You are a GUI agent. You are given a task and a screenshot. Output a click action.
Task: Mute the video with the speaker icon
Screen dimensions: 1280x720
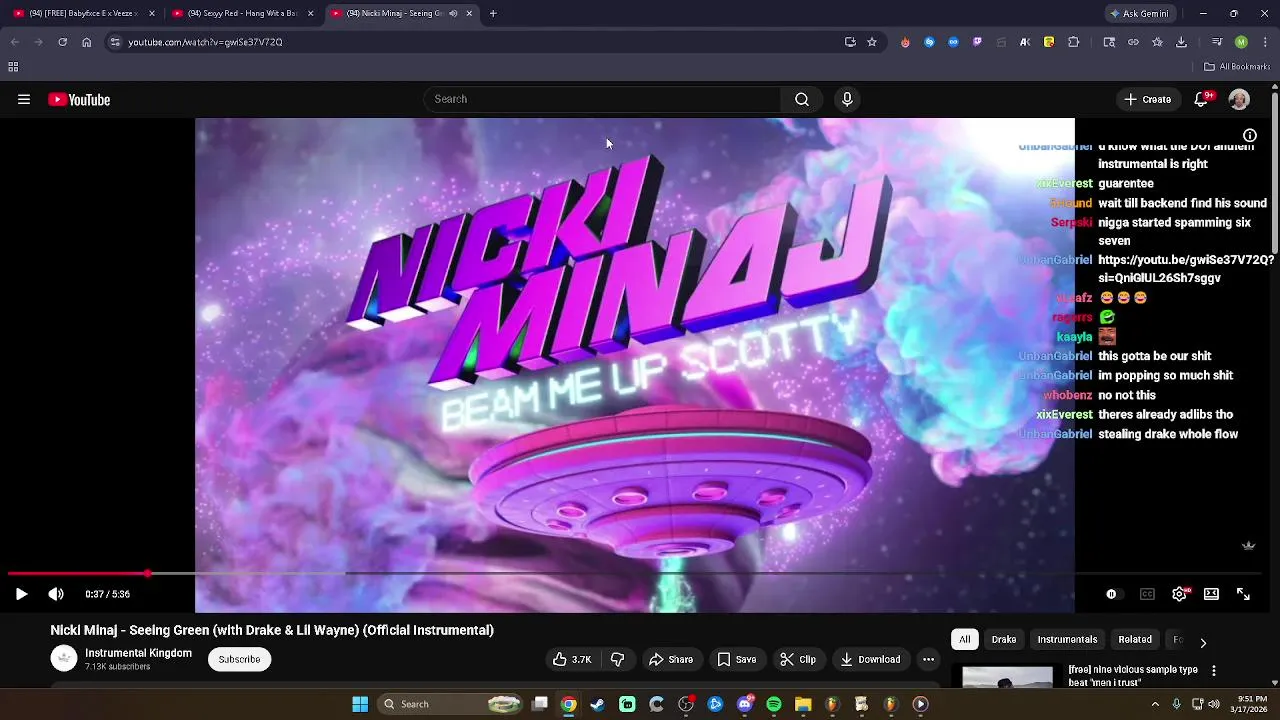click(x=56, y=594)
